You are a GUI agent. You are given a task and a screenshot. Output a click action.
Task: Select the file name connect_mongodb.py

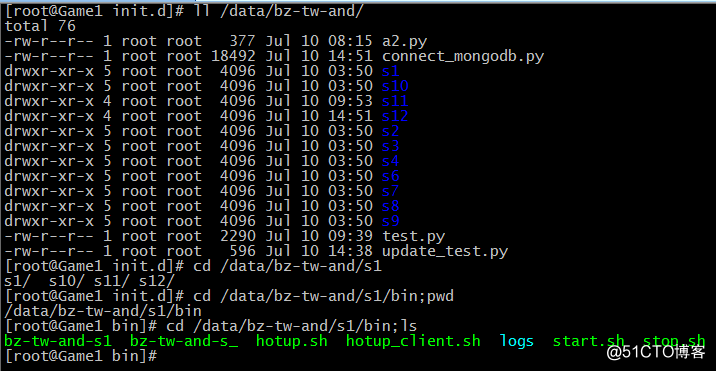tap(463, 57)
